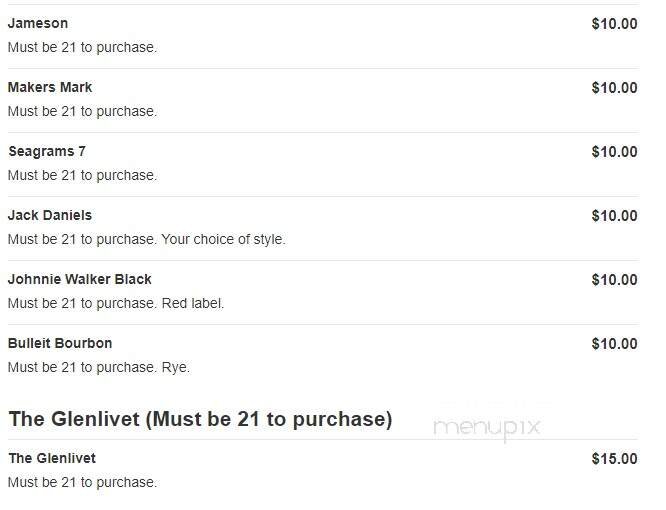
Task: Click the Johnnie Walker Black price
Action: point(614,280)
